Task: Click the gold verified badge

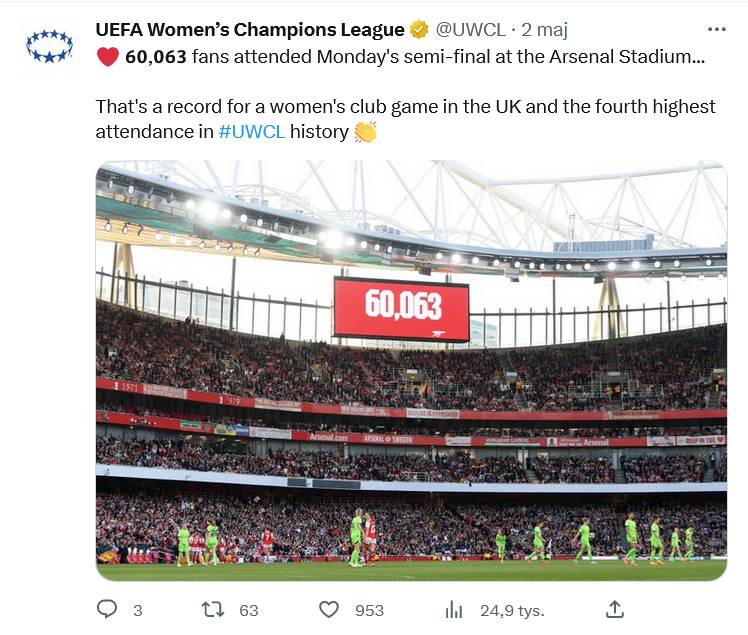Action: click(x=419, y=30)
